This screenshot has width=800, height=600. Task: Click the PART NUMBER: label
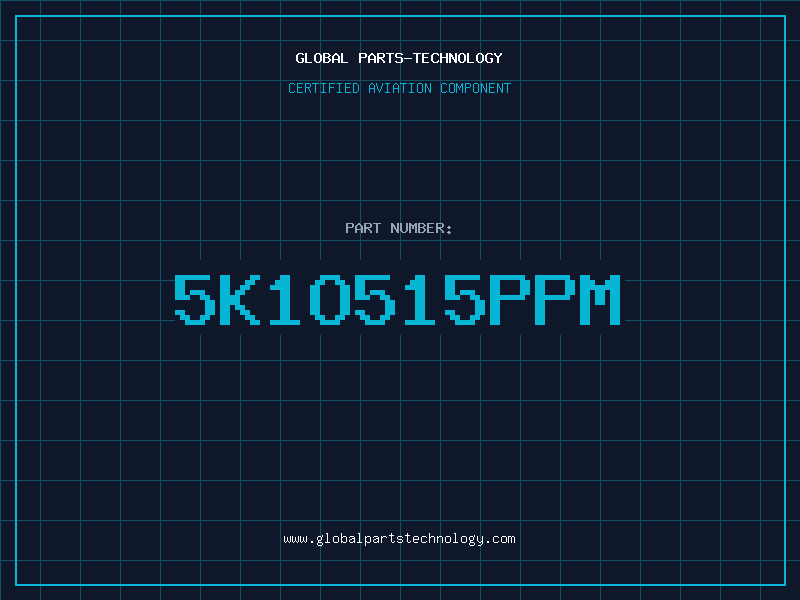[x=398, y=228]
